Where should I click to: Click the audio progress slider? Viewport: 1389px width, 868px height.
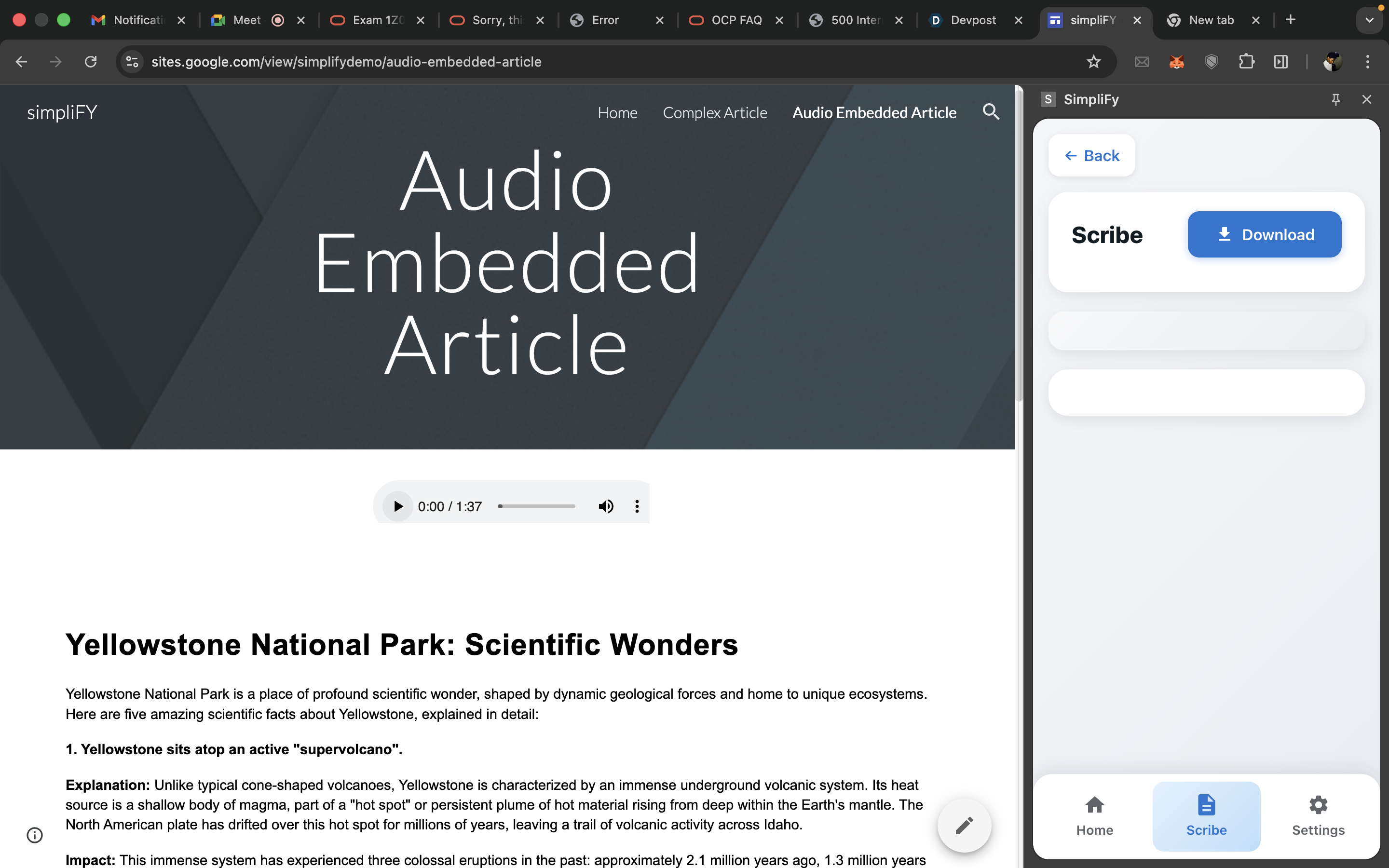pos(537,506)
